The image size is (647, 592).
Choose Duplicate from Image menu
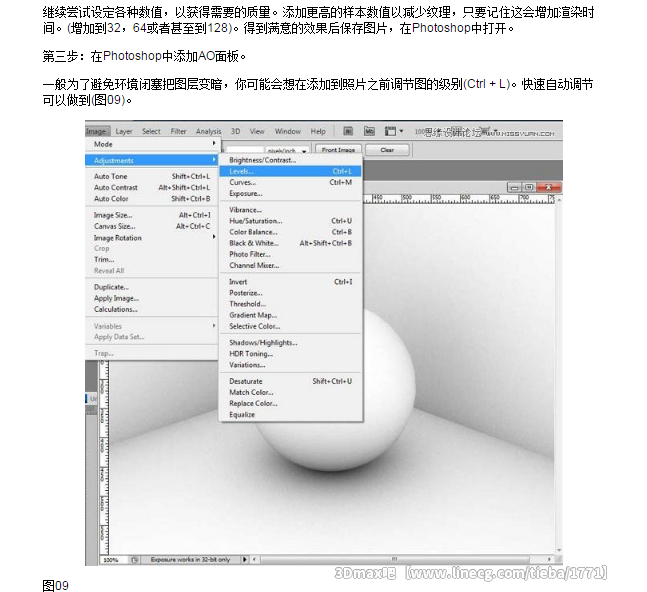[151, 287]
